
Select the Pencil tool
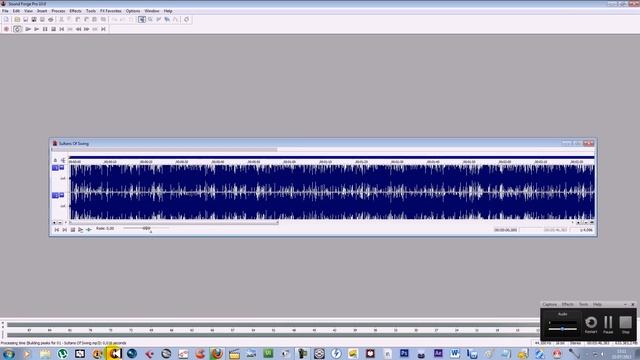click(x=158, y=20)
